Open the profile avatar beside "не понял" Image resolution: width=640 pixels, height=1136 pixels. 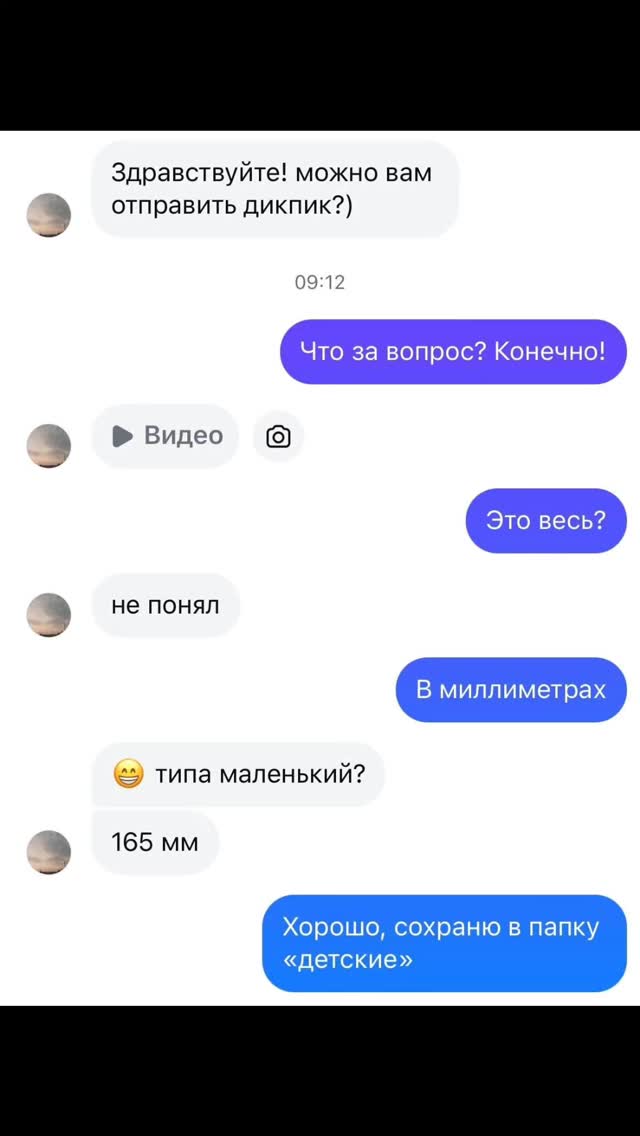pos(49,615)
